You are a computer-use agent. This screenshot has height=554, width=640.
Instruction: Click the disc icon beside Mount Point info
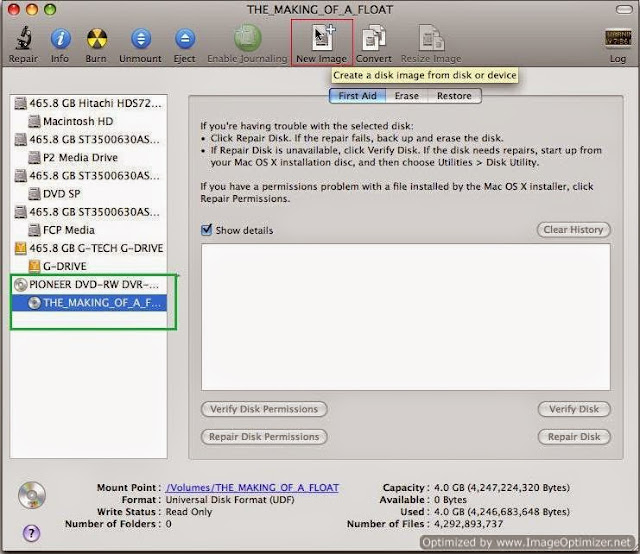pos(32,495)
